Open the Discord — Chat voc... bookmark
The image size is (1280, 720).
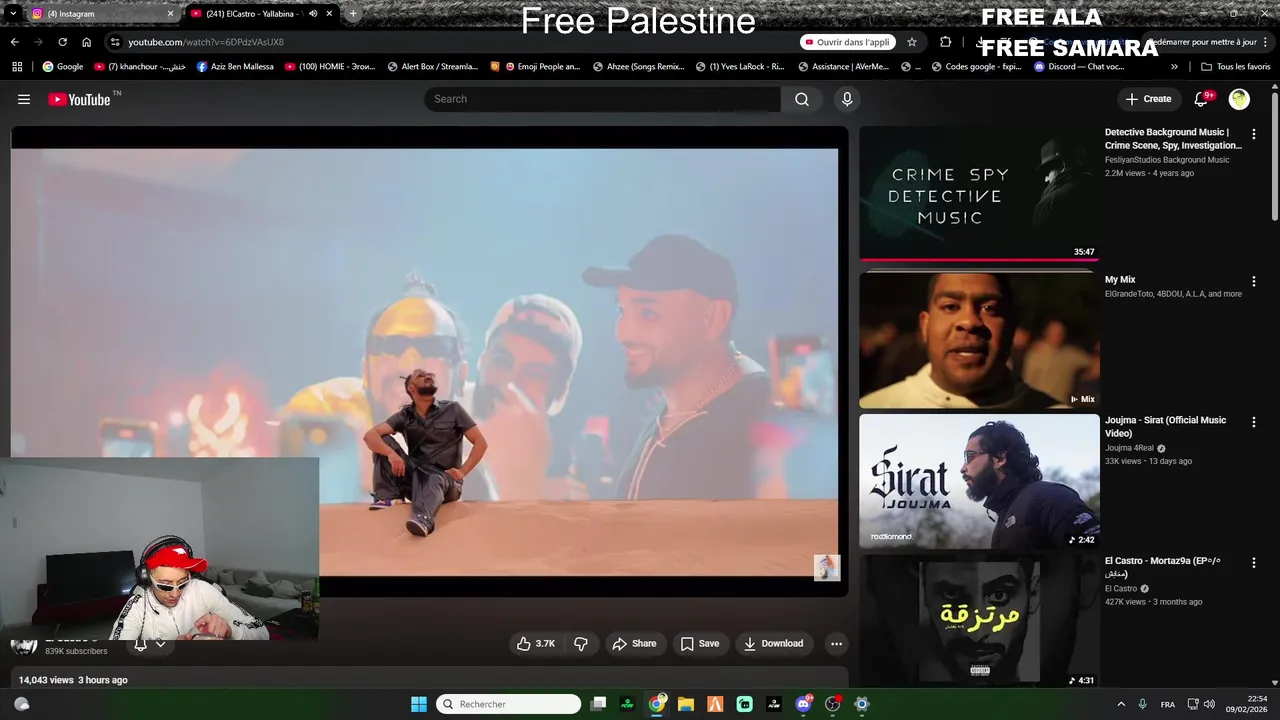[1079, 67]
